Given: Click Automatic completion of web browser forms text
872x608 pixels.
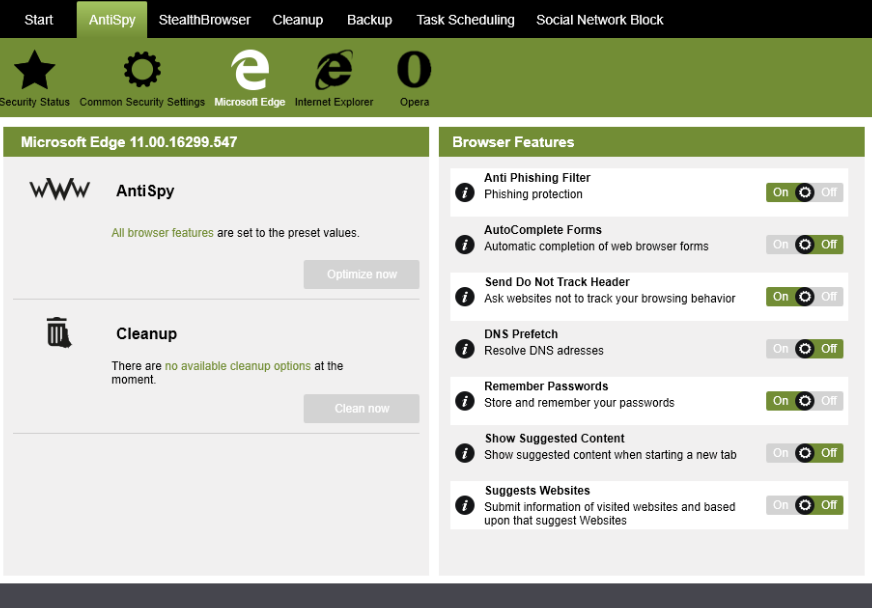Looking at the screenshot, I should [596, 246].
